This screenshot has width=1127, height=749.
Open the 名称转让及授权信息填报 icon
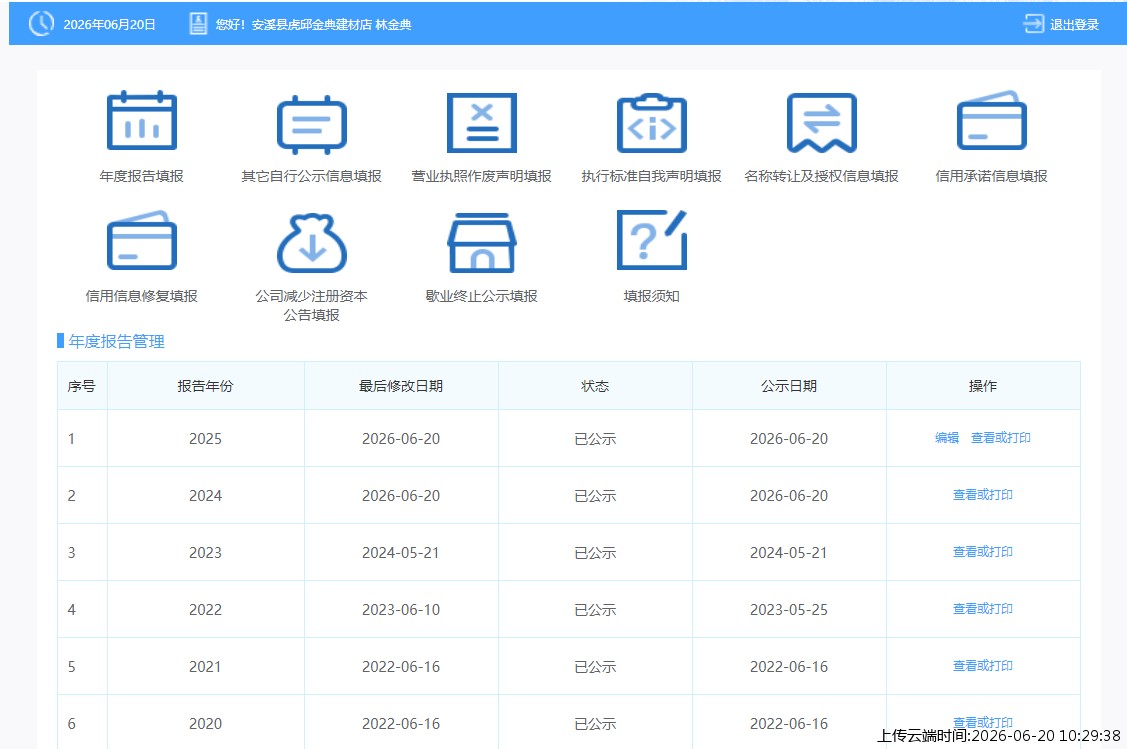[822, 123]
